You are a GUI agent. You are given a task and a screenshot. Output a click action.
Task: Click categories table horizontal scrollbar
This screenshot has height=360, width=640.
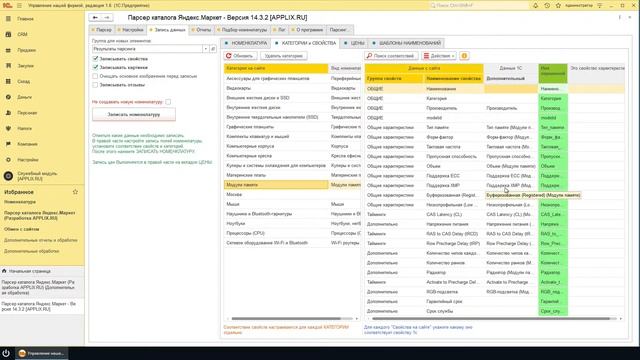click(286, 318)
